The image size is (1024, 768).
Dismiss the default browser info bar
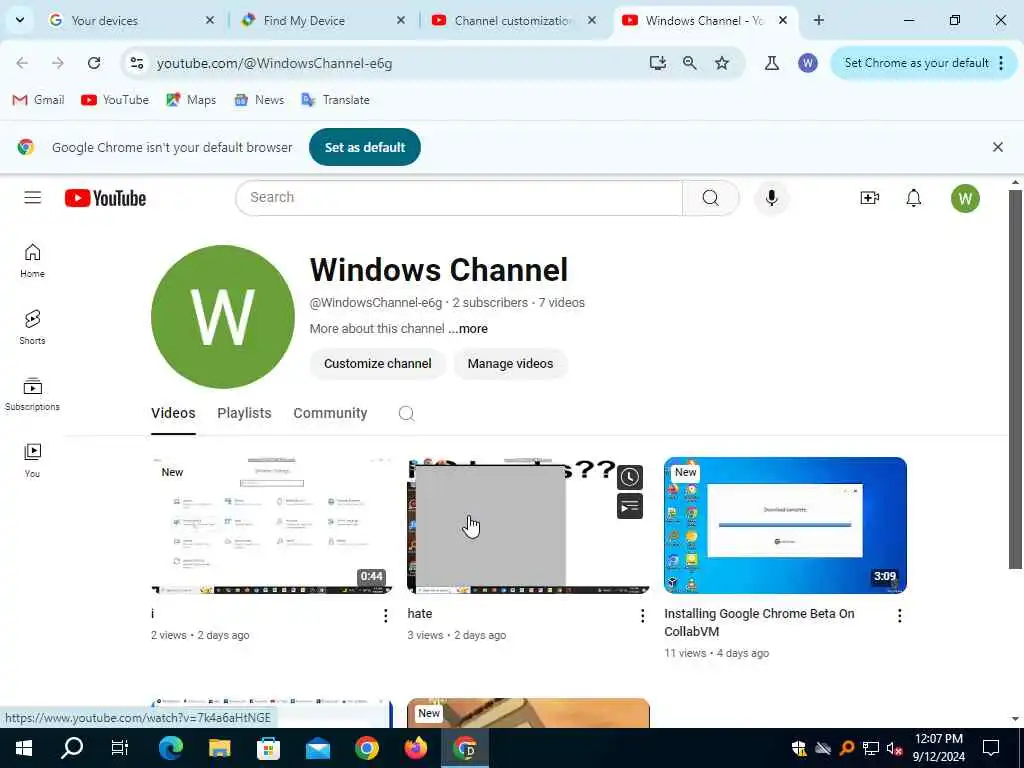coord(997,147)
